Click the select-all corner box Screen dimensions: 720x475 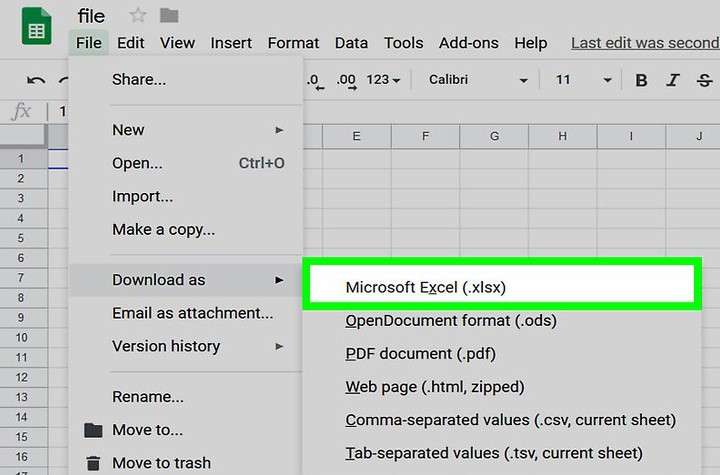click(23, 136)
